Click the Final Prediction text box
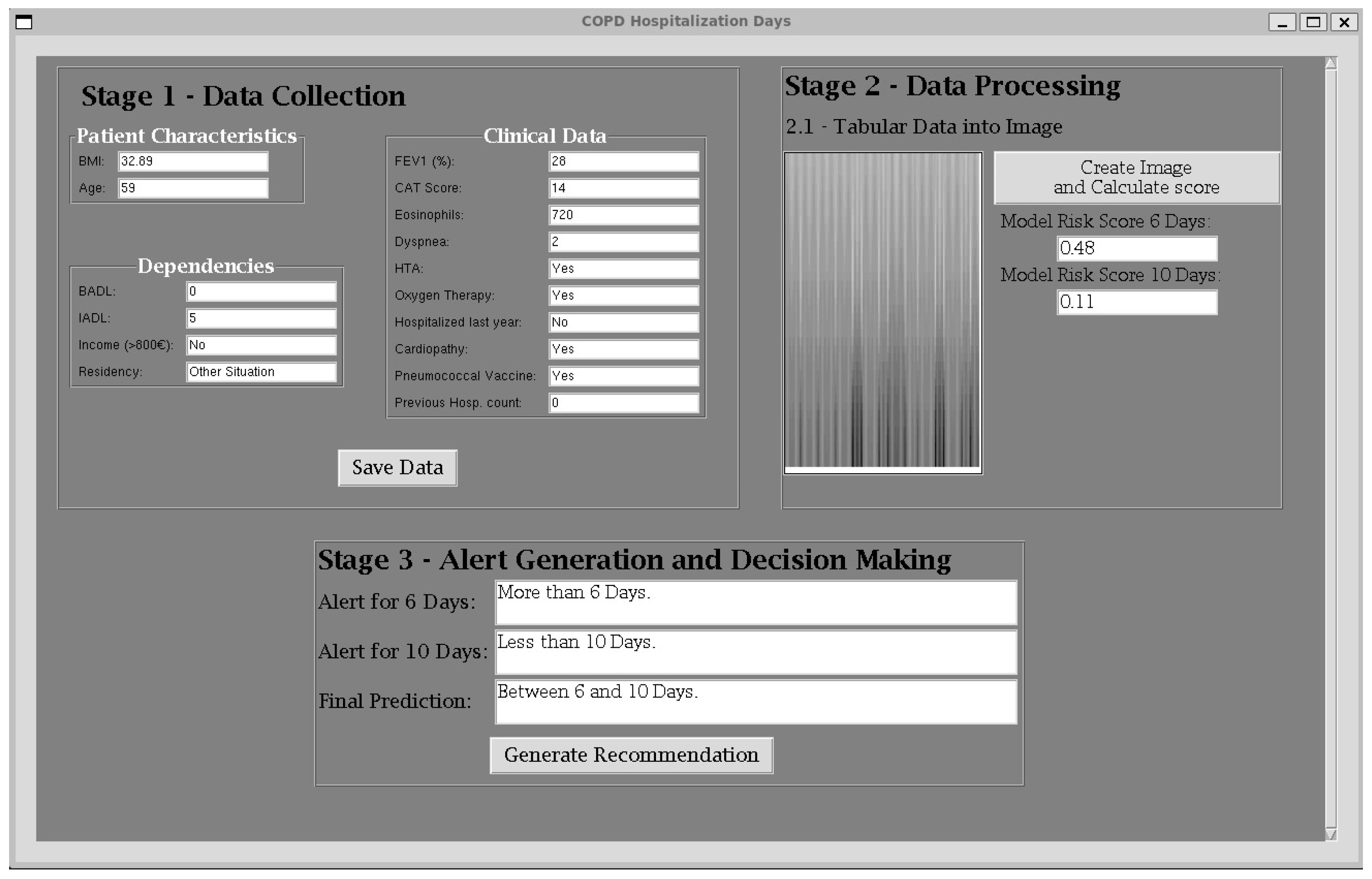 756,701
